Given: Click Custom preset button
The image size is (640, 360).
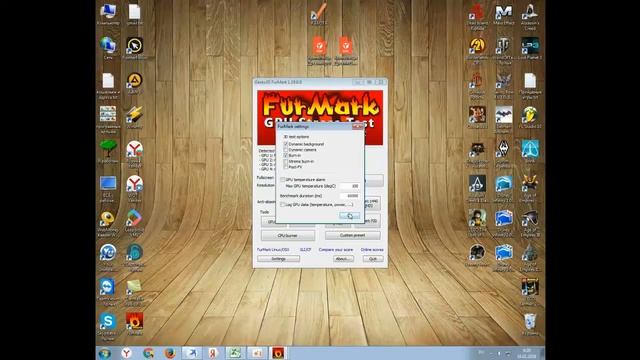Looking at the screenshot, I should coord(353,236).
